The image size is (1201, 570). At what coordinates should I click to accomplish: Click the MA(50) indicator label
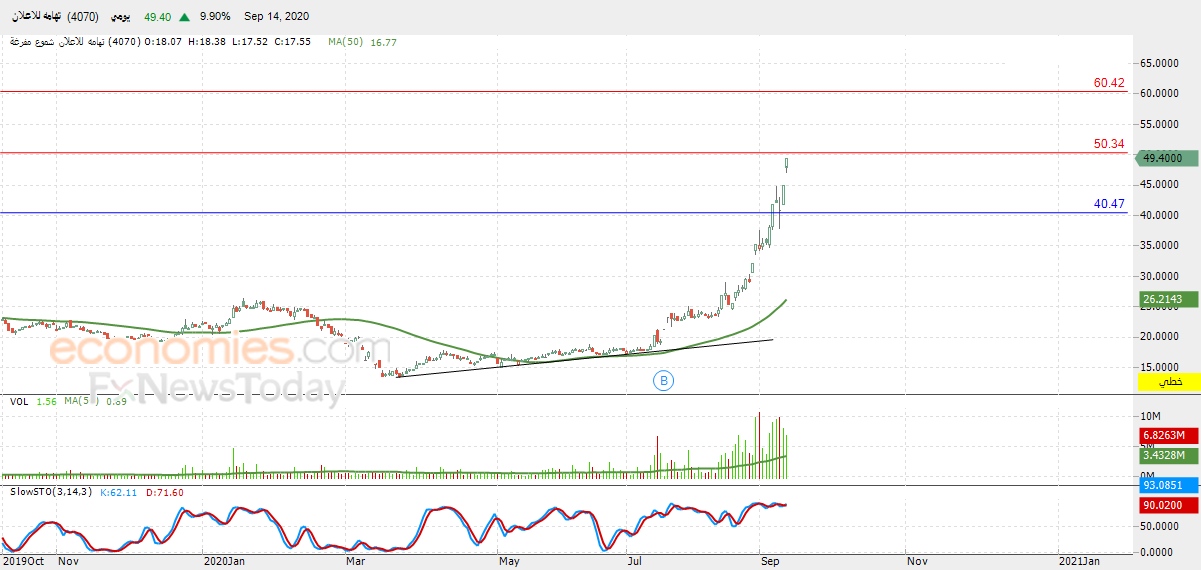click(345, 42)
